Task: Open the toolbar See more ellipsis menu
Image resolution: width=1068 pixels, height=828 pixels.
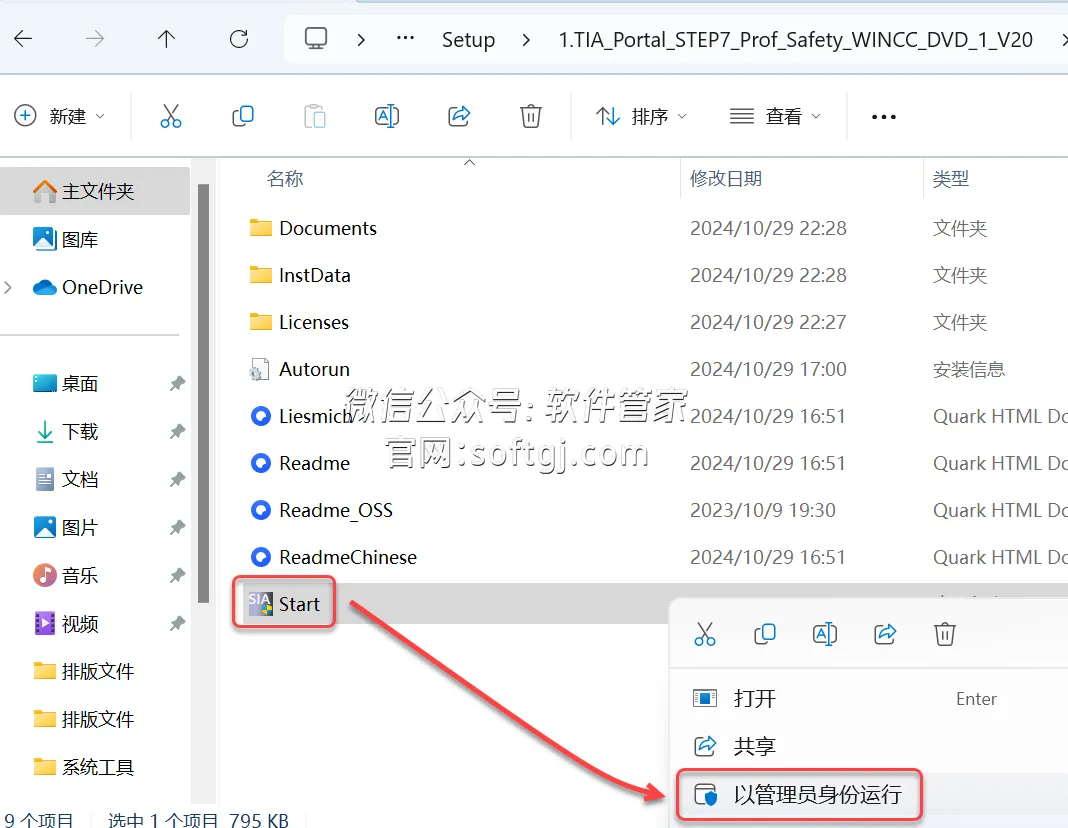Action: tap(883, 117)
